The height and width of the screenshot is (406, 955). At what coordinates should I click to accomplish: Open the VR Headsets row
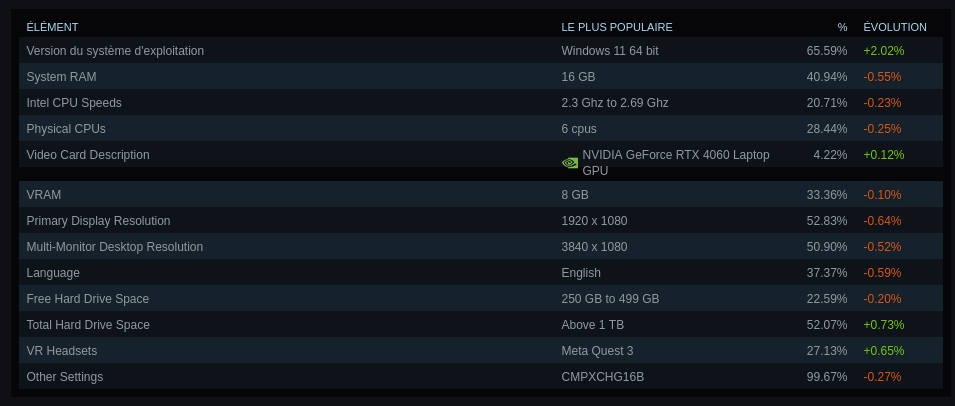tap(62, 351)
